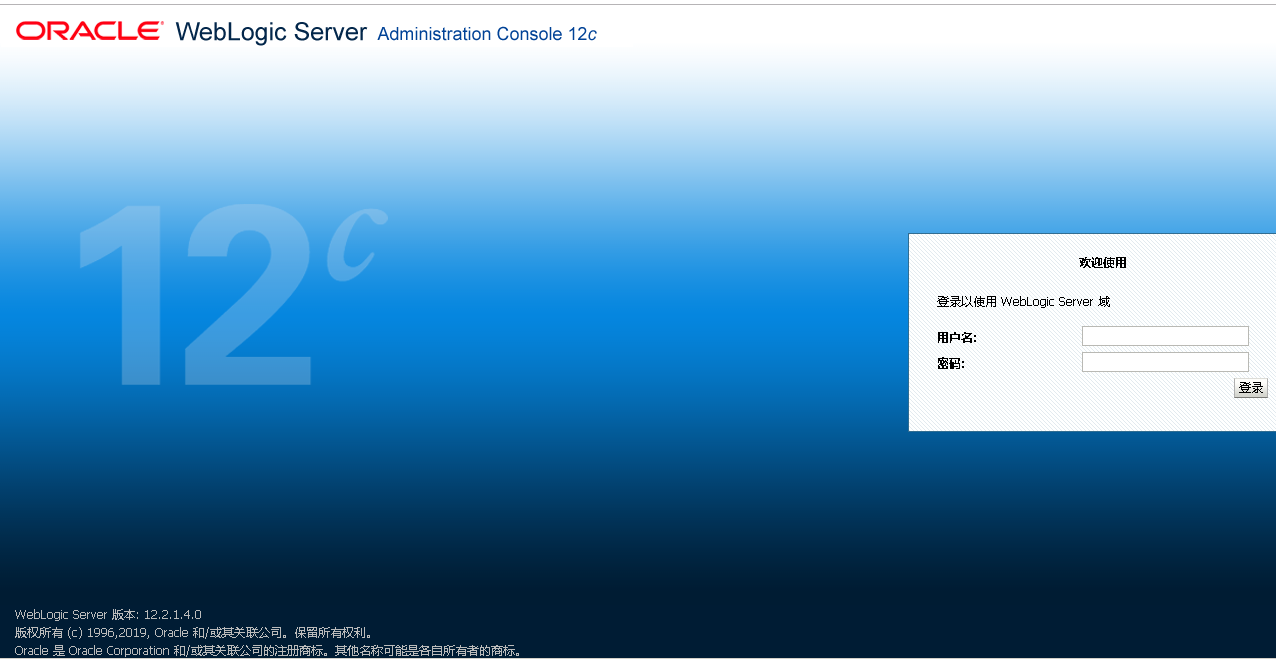Click the 'WebLogic Server' header title
1276x659 pixels.
click(271, 32)
